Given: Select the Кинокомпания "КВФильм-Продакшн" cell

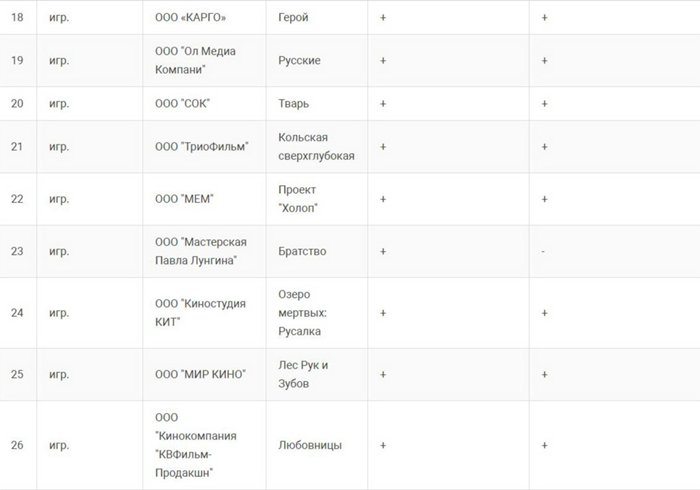Looking at the screenshot, I should click(x=204, y=445).
